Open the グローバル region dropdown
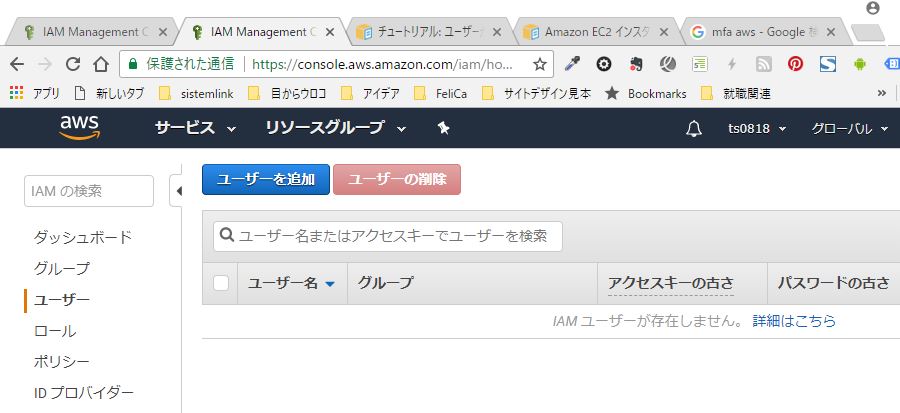 pyautogui.click(x=850, y=128)
